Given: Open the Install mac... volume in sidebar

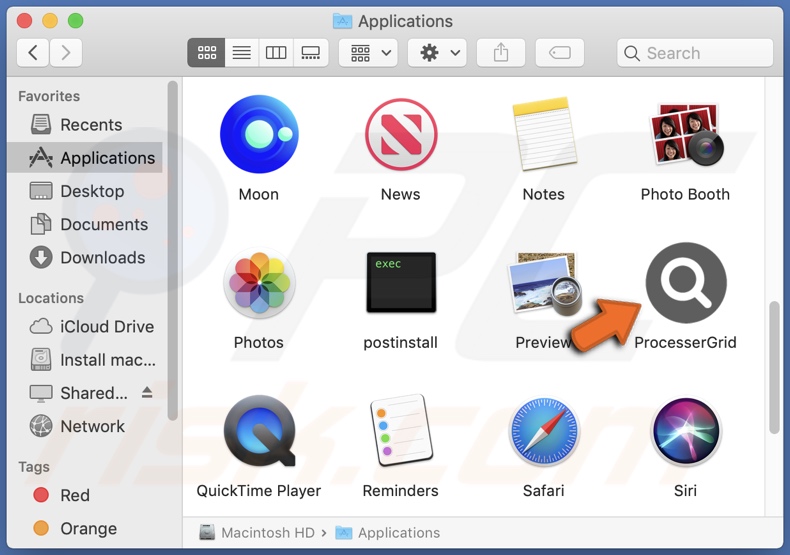Looking at the screenshot, I should (x=85, y=360).
